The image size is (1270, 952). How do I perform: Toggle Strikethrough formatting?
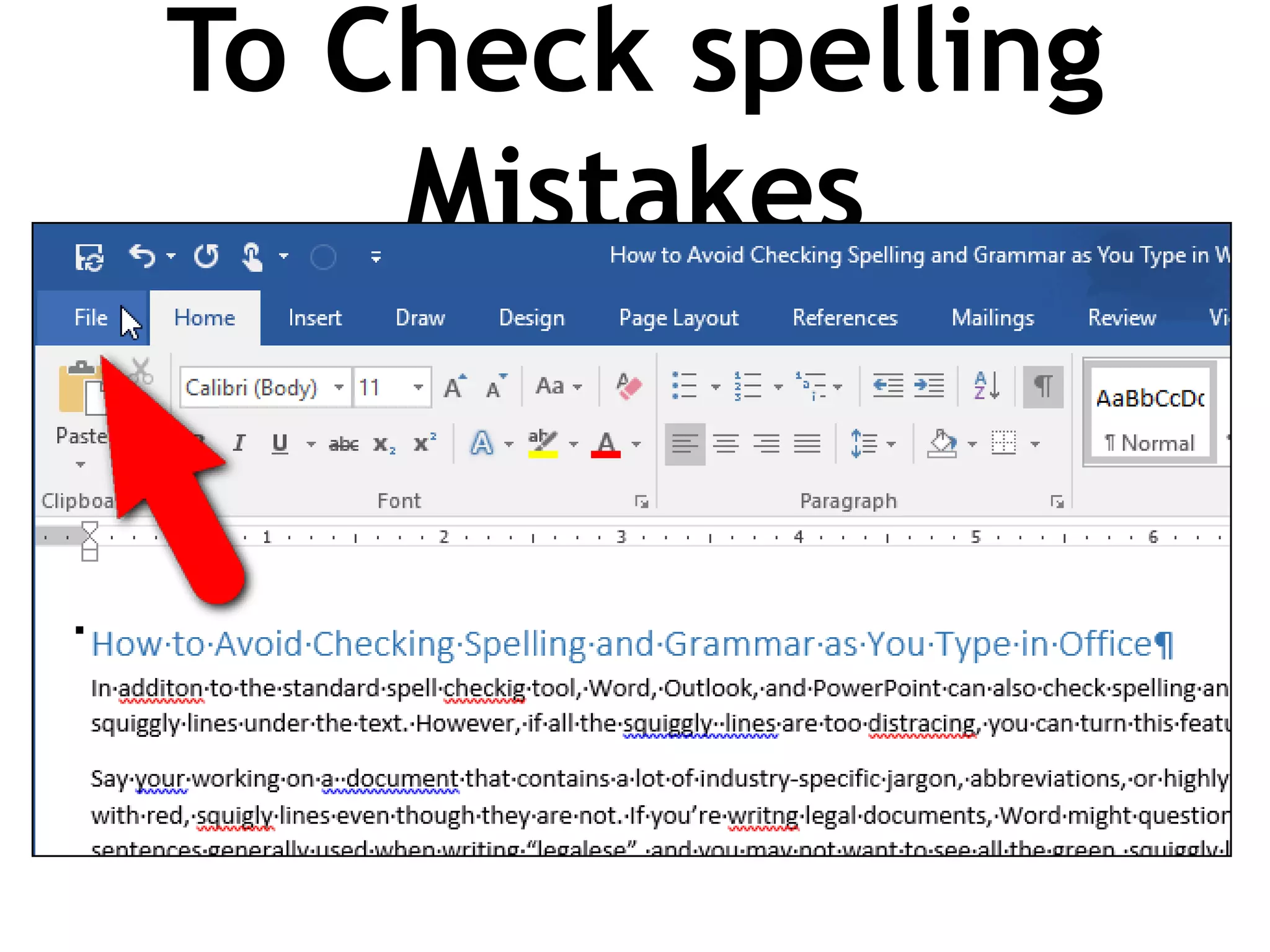click(344, 444)
